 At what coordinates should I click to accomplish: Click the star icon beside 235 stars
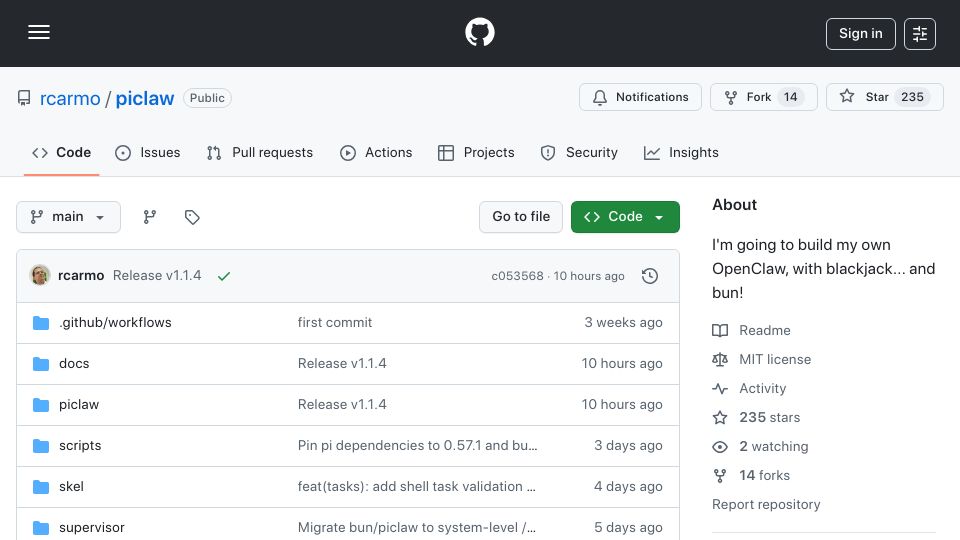pos(720,418)
